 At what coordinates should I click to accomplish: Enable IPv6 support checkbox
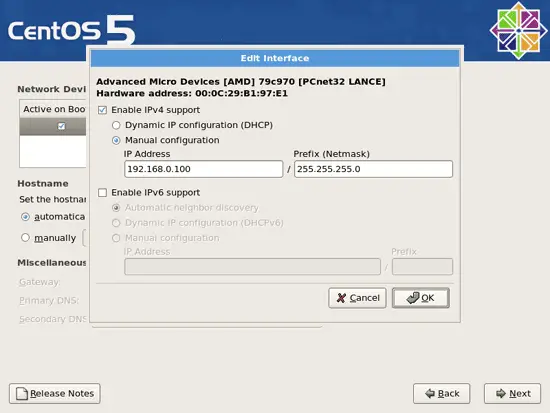(x=102, y=193)
